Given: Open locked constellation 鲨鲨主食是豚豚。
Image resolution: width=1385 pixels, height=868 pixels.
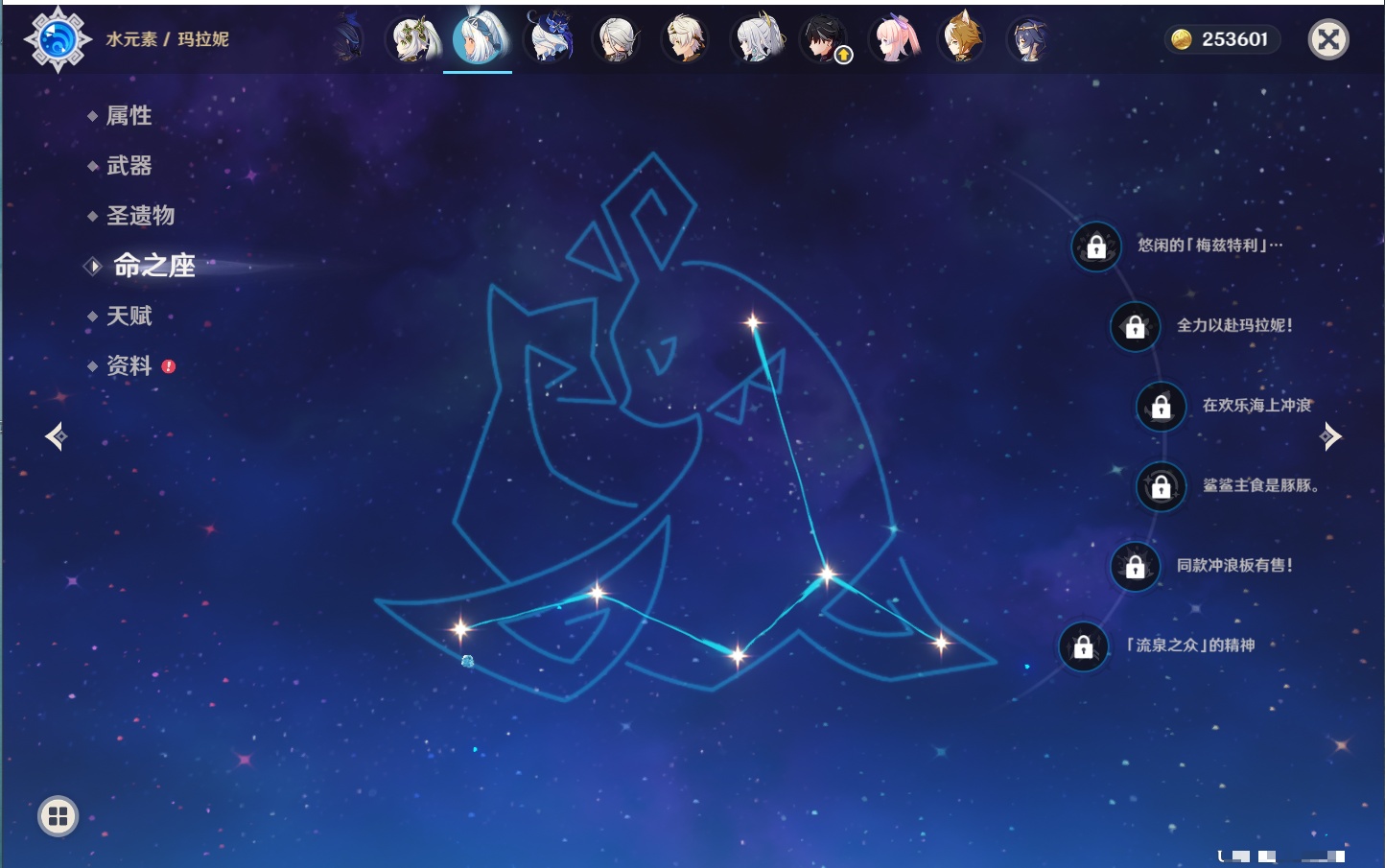Looking at the screenshot, I should pyautogui.click(x=1162, y=486).
